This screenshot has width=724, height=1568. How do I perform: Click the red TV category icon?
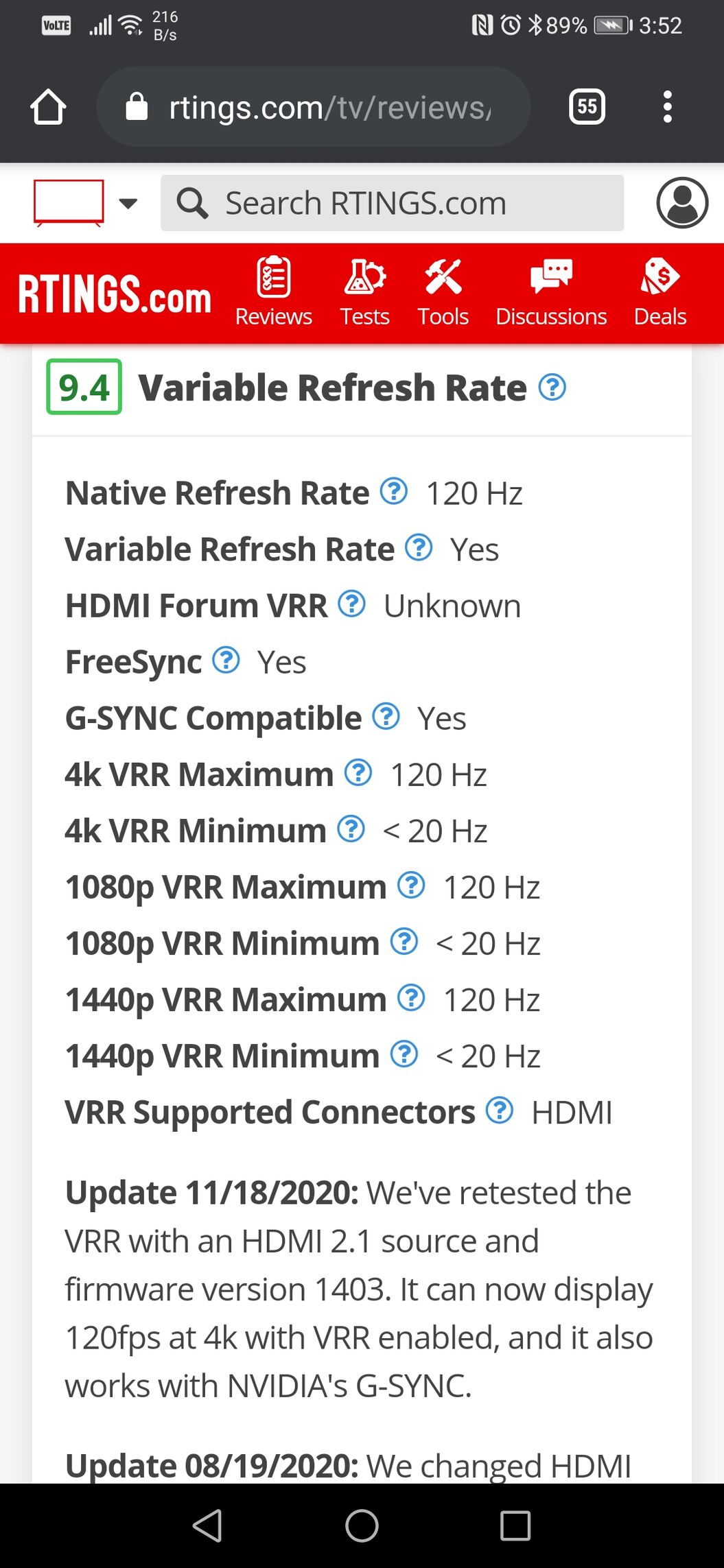[x=69, y=202]
